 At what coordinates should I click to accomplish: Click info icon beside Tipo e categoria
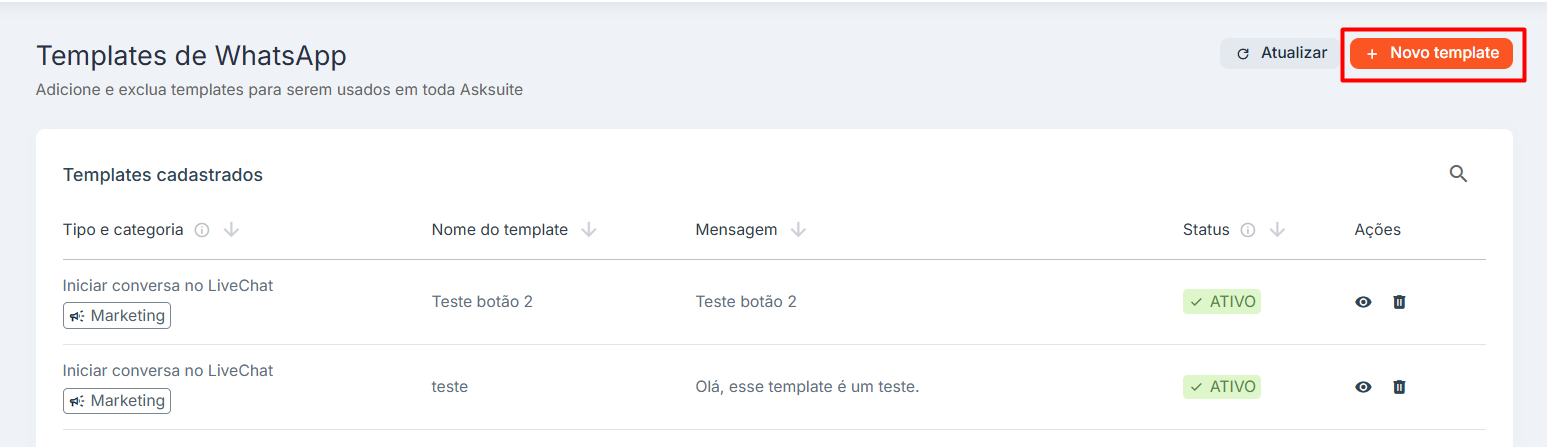click(x=202, y=230)
